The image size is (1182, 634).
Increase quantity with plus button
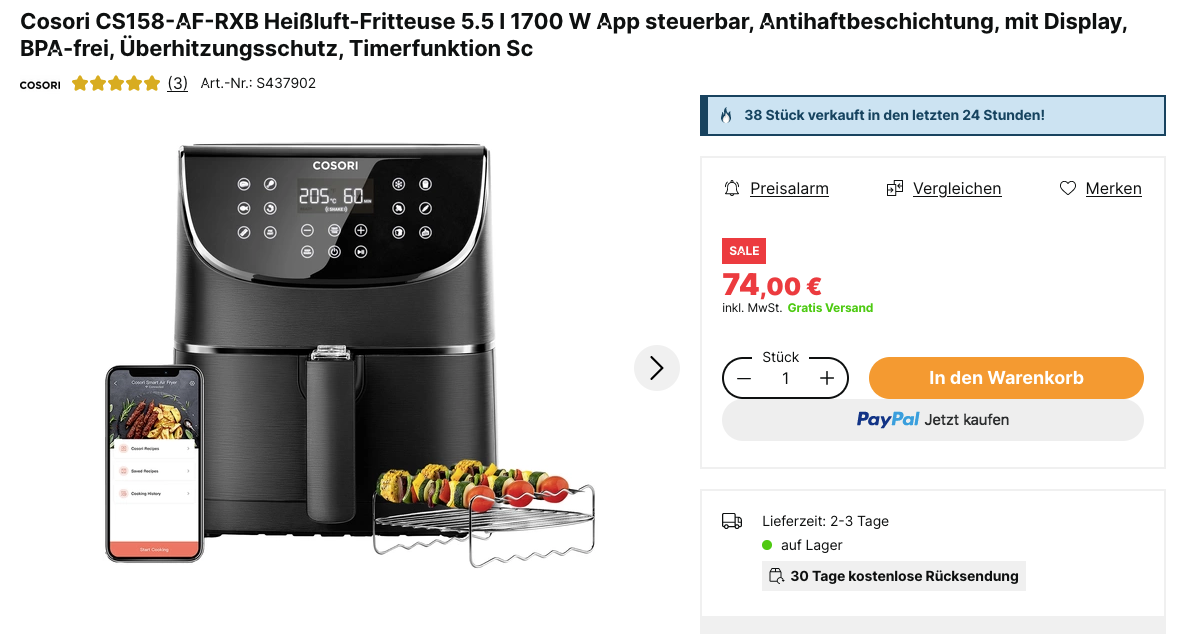coord(826,378)
